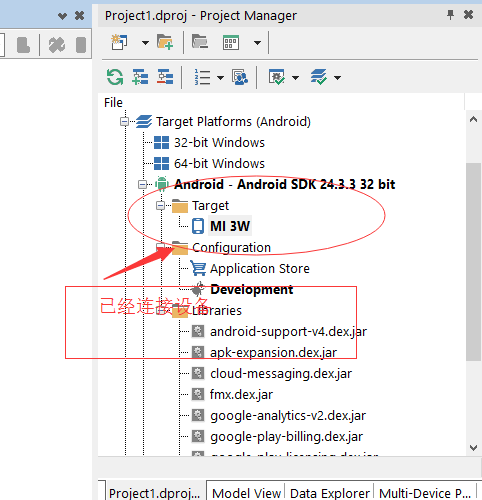Viewport: 482px width, 500px height.
Task: Click the vertical scrollbar thumb
Action: click(x=473, y=261)
